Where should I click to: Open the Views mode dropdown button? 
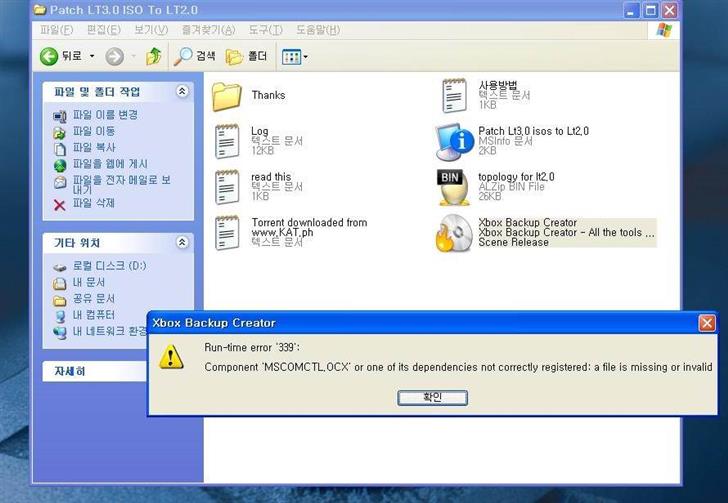pyautogui.click(x=295, y=57)
